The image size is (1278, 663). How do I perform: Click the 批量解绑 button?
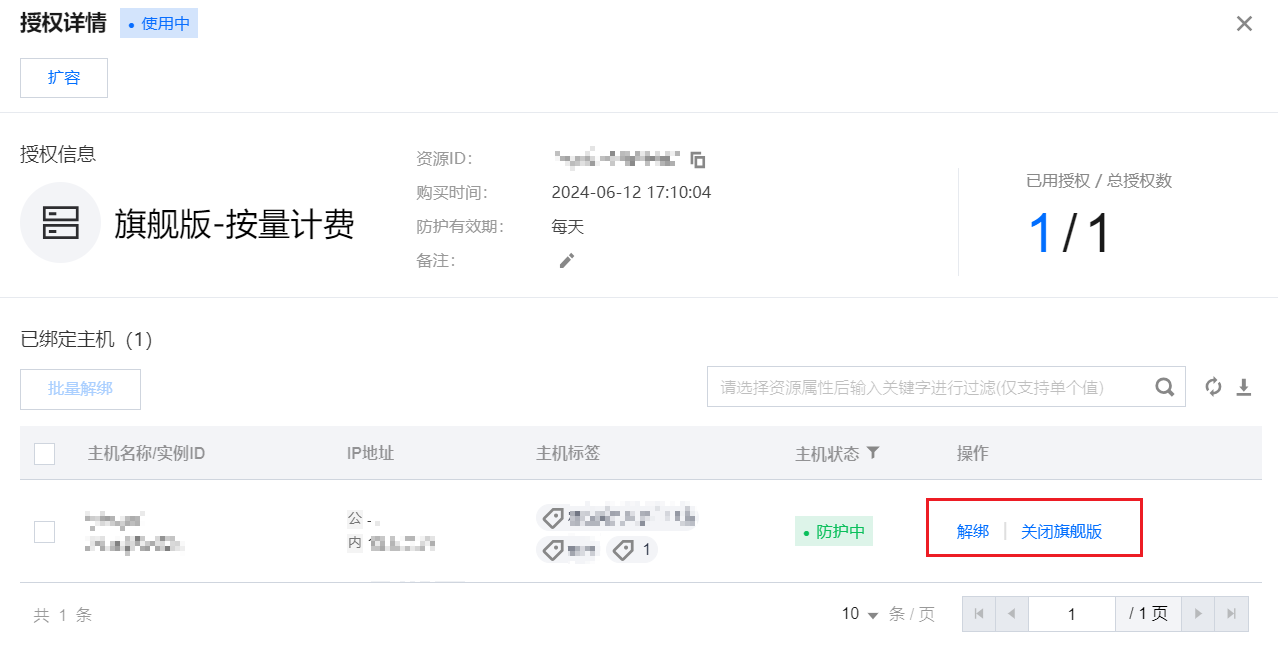click(80, 389)
